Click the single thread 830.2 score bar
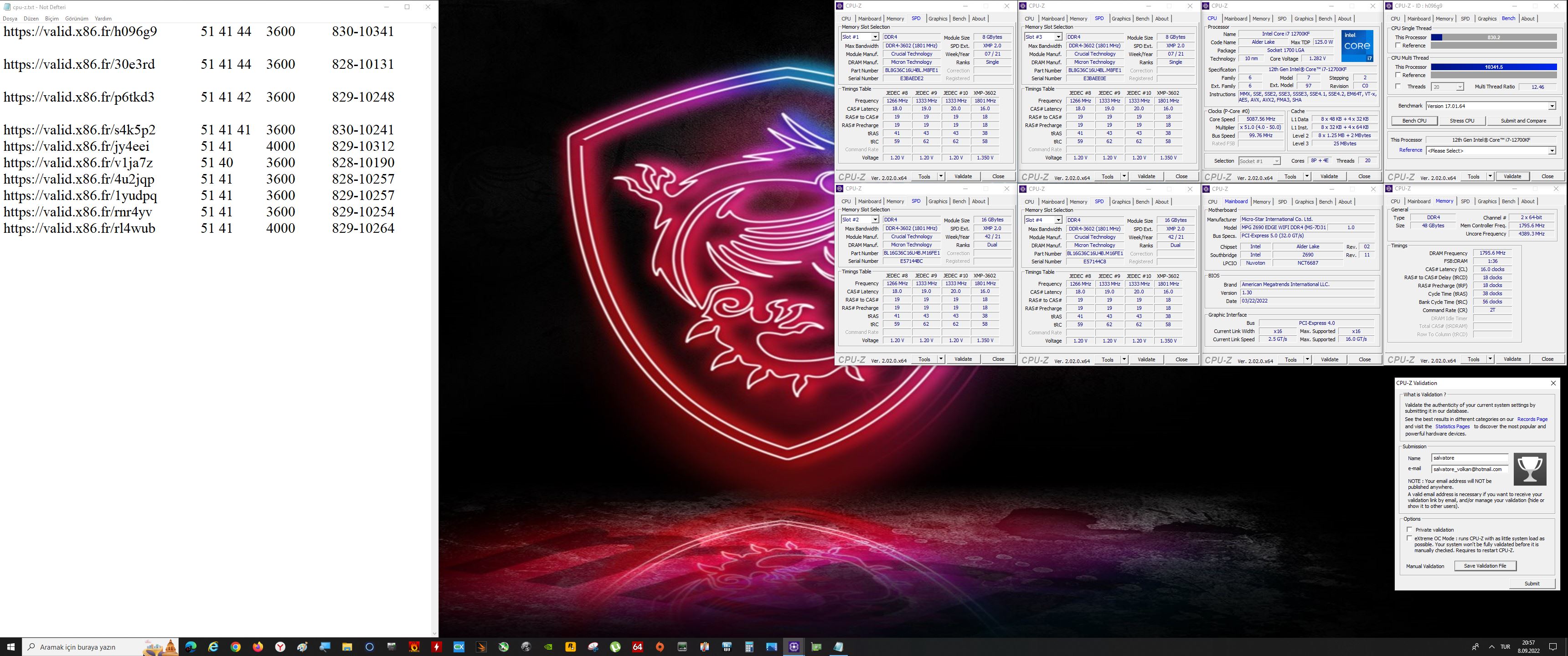This screenshot has height=656, width=1568. click(1493, 37)
